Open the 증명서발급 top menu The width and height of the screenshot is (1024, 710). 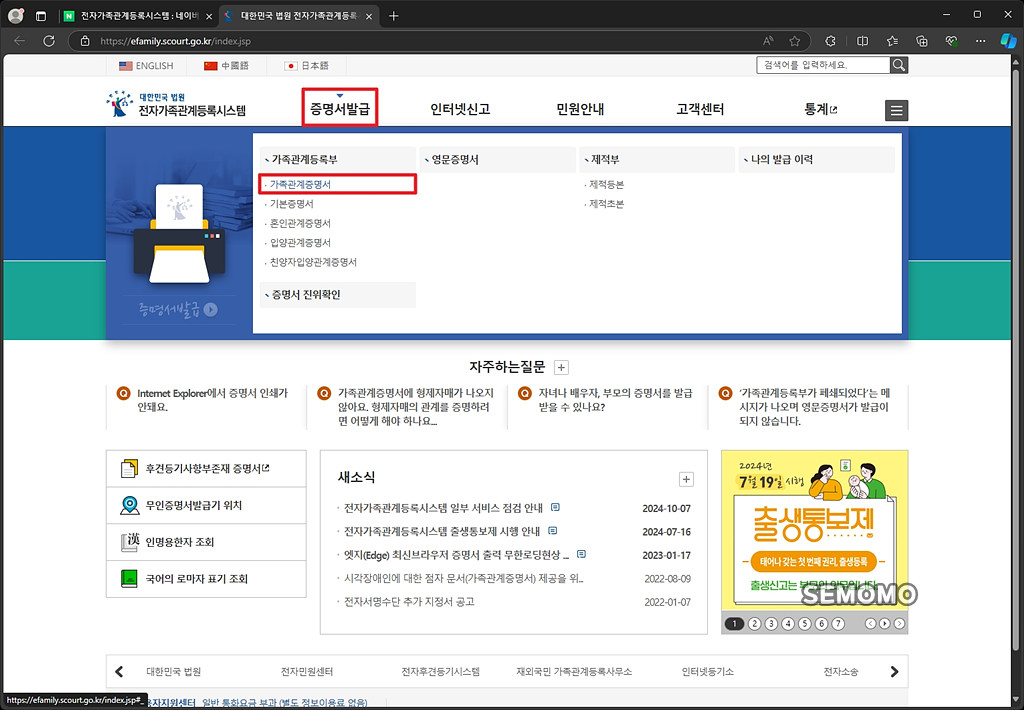point(340,108)
